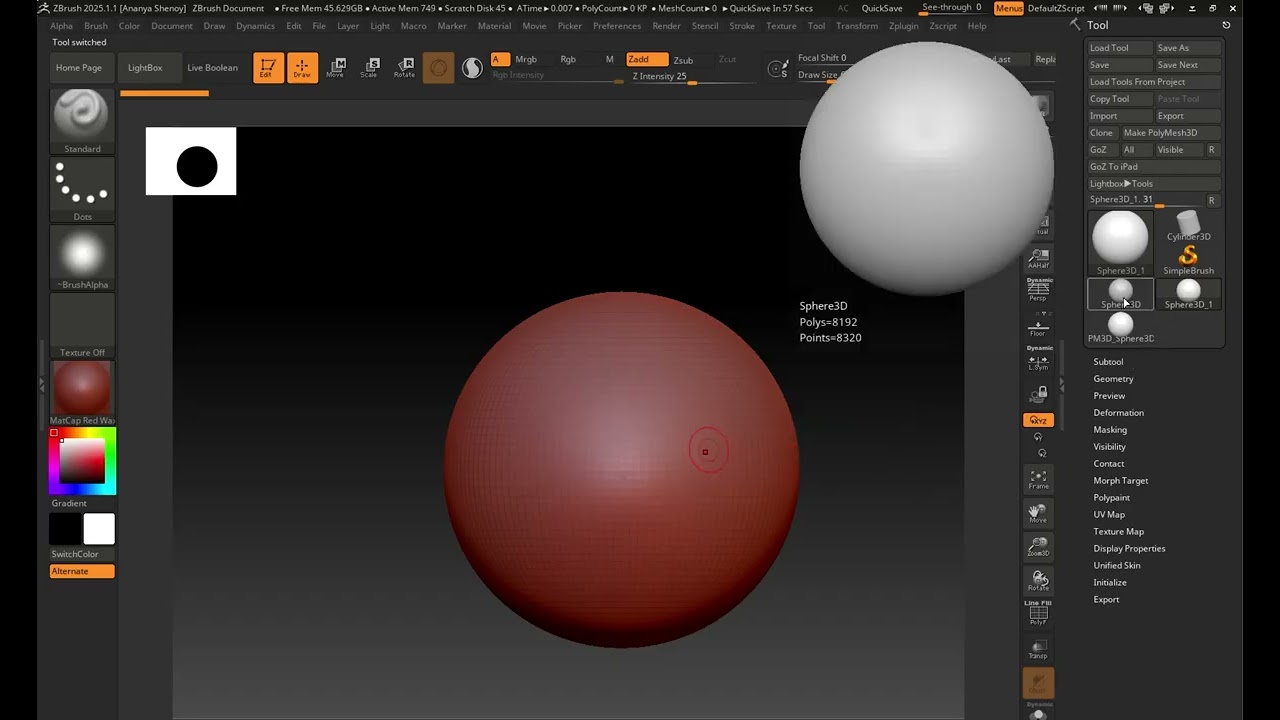The height and width of the screenshot is (720, 1280).
Task: Enable Zsub sculpting mode
Action: pyautogui.click(x=683, y=60)
